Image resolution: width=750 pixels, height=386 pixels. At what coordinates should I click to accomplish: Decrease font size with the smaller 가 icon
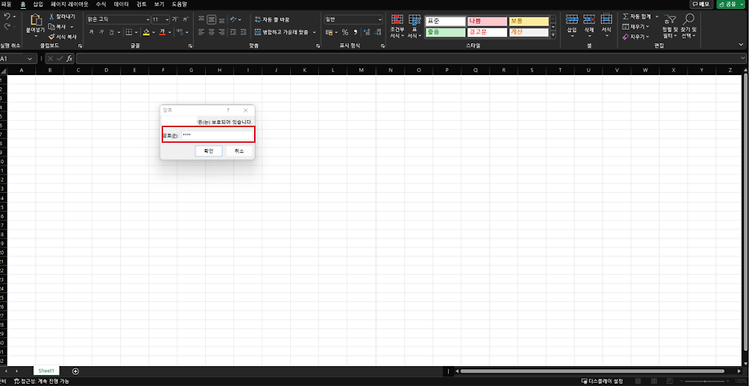coord(186,20)
